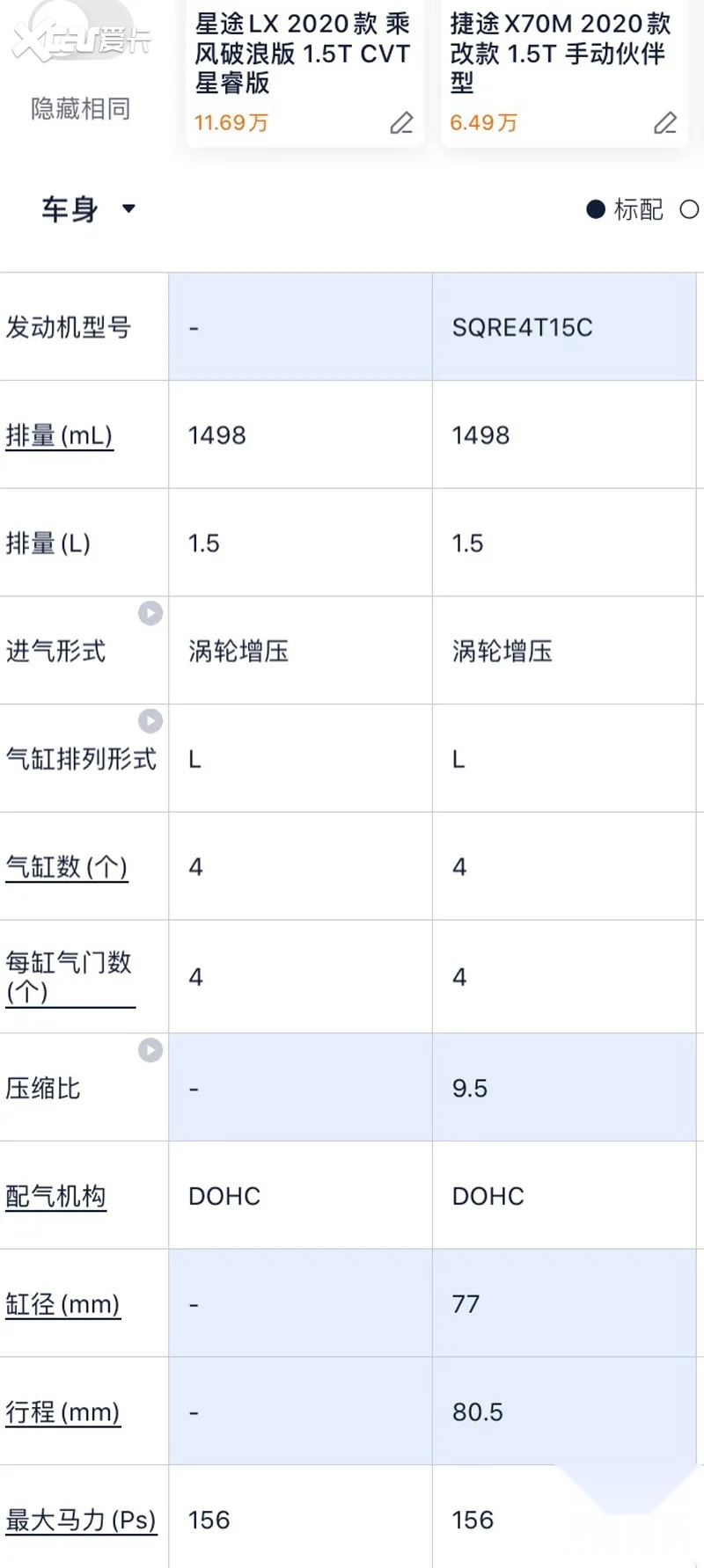Select 捷途X70M 2020款 car title
Viewport: 704px width, 1568px height.
coord(560,53)
